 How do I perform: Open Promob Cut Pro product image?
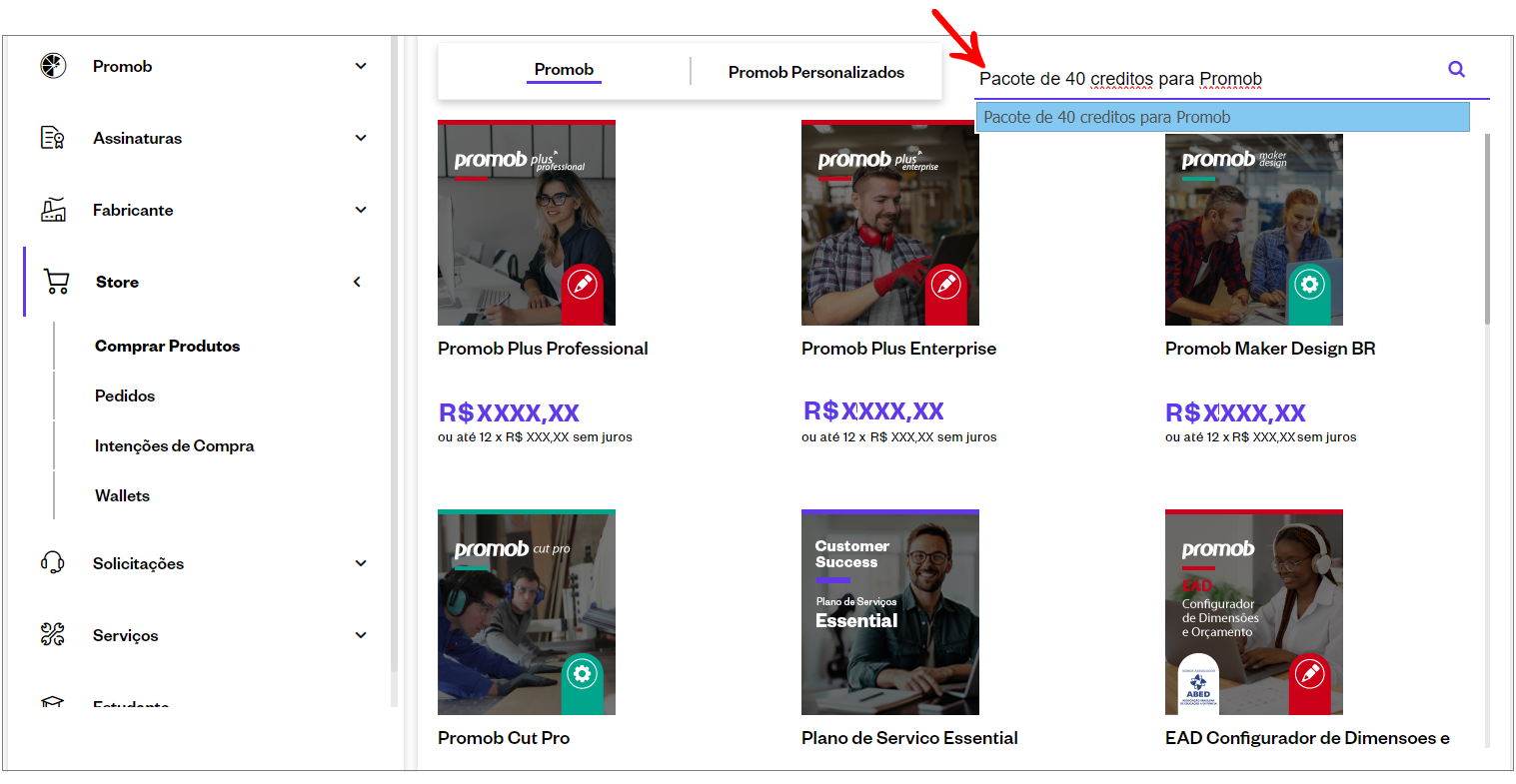527,612
